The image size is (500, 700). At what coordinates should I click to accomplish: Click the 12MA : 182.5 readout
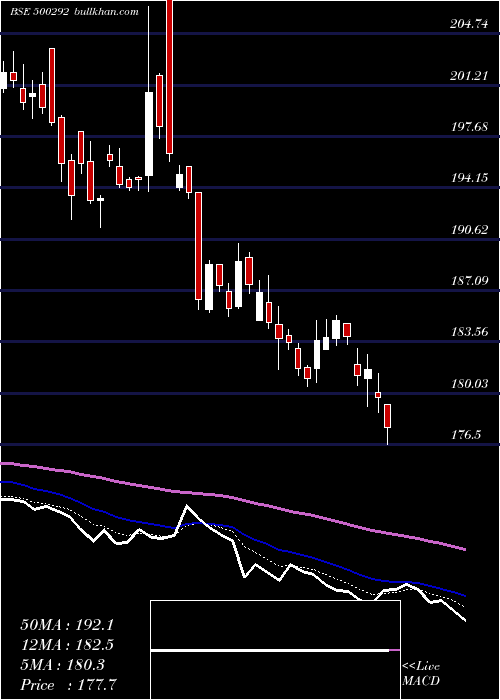coord(67,645)
